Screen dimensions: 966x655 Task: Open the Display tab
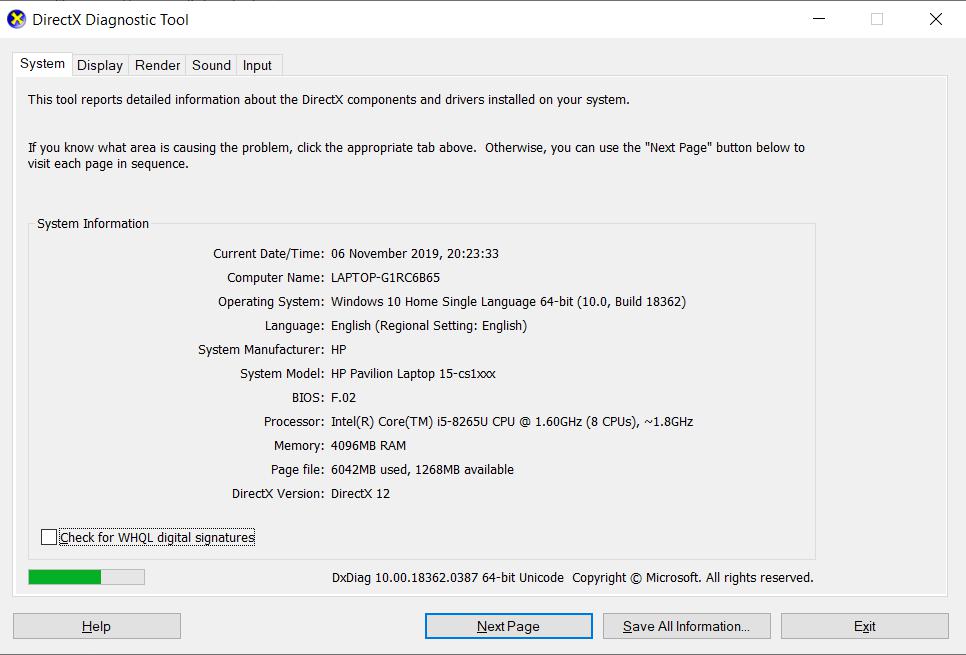click(x=100, y=65)
